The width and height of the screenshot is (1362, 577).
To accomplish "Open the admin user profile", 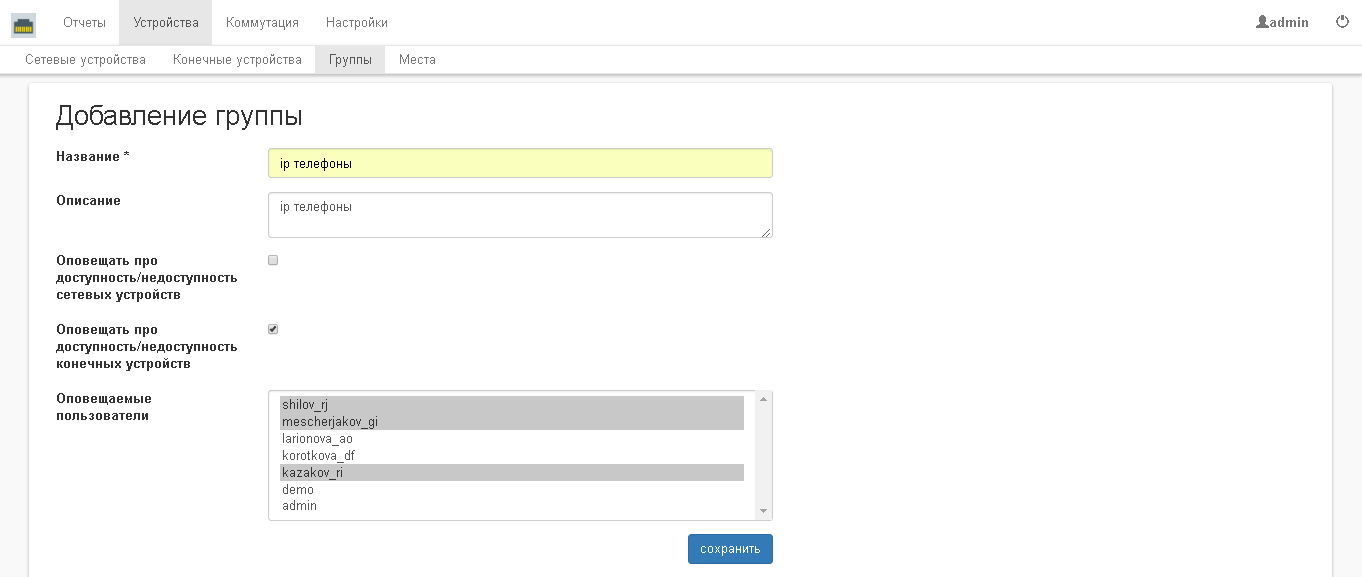I will (x=1283, y=22).
